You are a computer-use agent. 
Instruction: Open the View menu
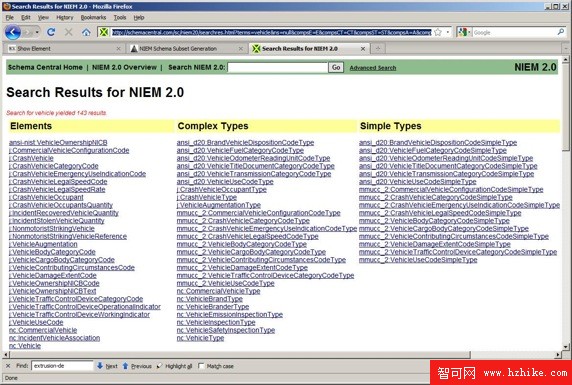pyautogui.click(x=43, y=17)
